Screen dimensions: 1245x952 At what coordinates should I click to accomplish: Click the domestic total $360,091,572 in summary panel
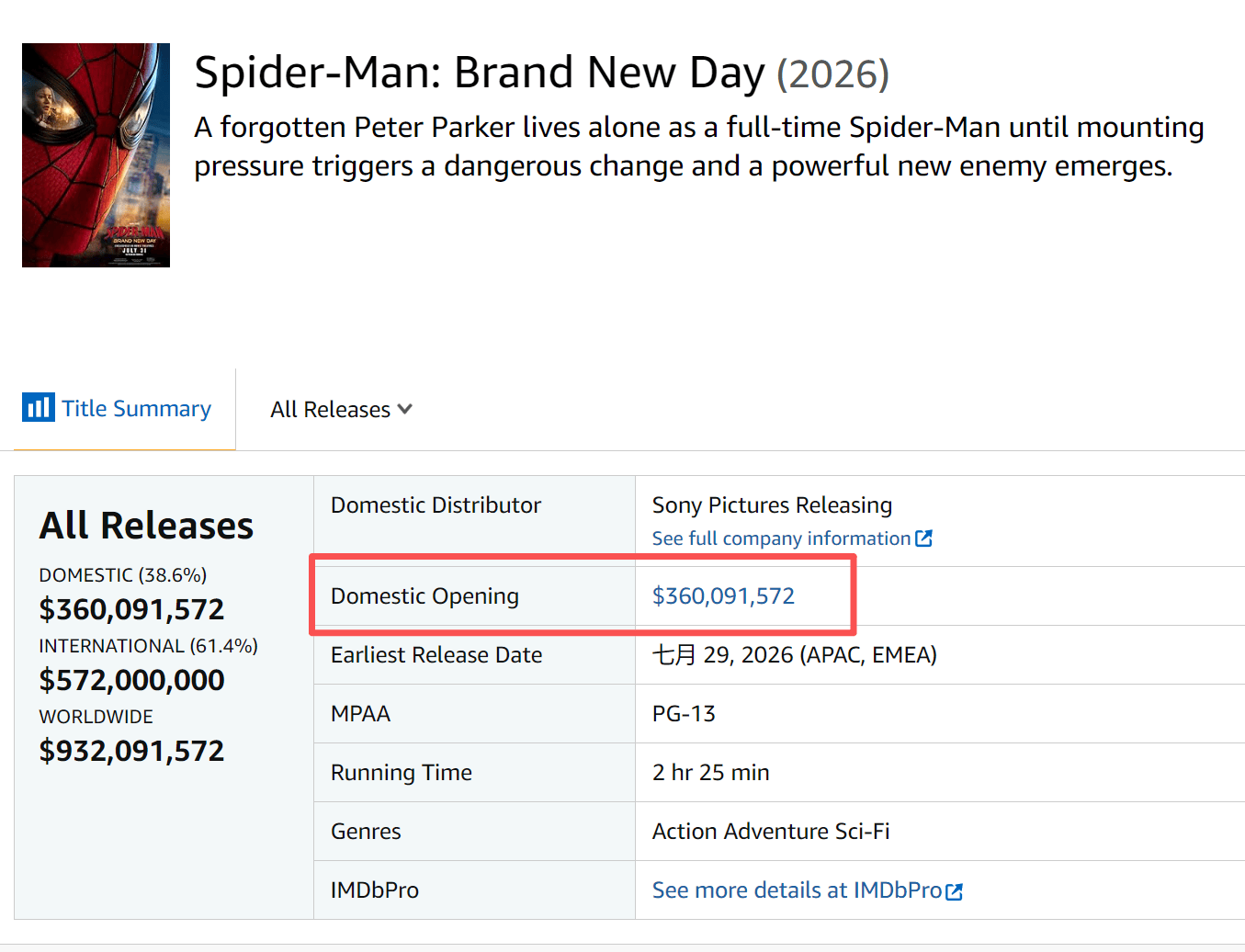pyautogui.click(x=131, y=609)
